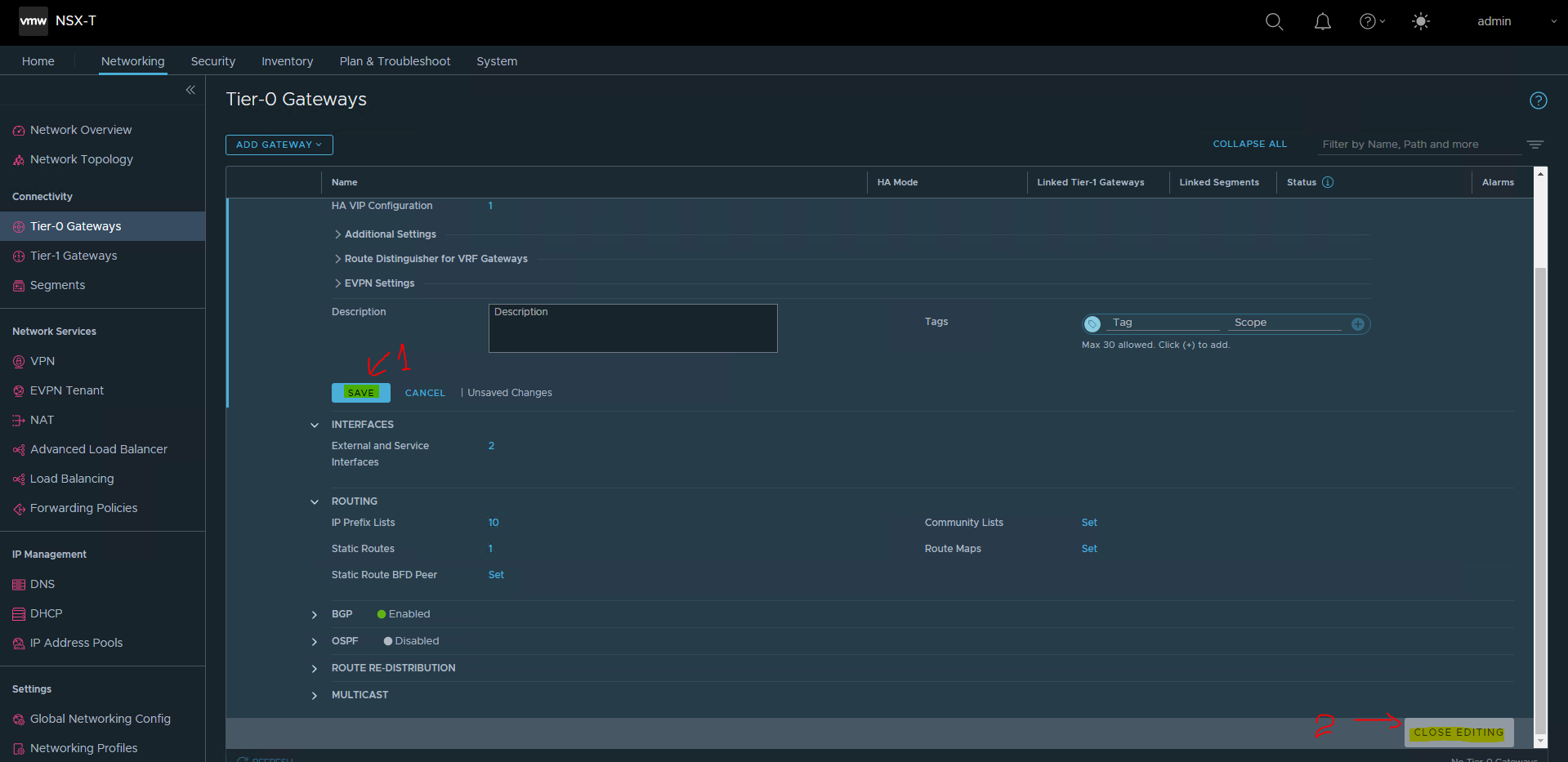Click the Scope input field
This screenshot has width=1568, height=762.
pyautogui.click(x=1286, y=323)
